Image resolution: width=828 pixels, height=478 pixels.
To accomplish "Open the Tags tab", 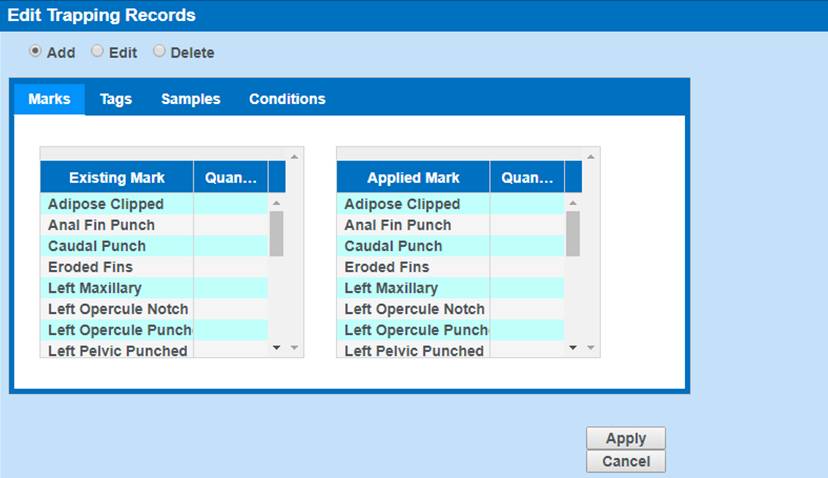I will point(116,99).
